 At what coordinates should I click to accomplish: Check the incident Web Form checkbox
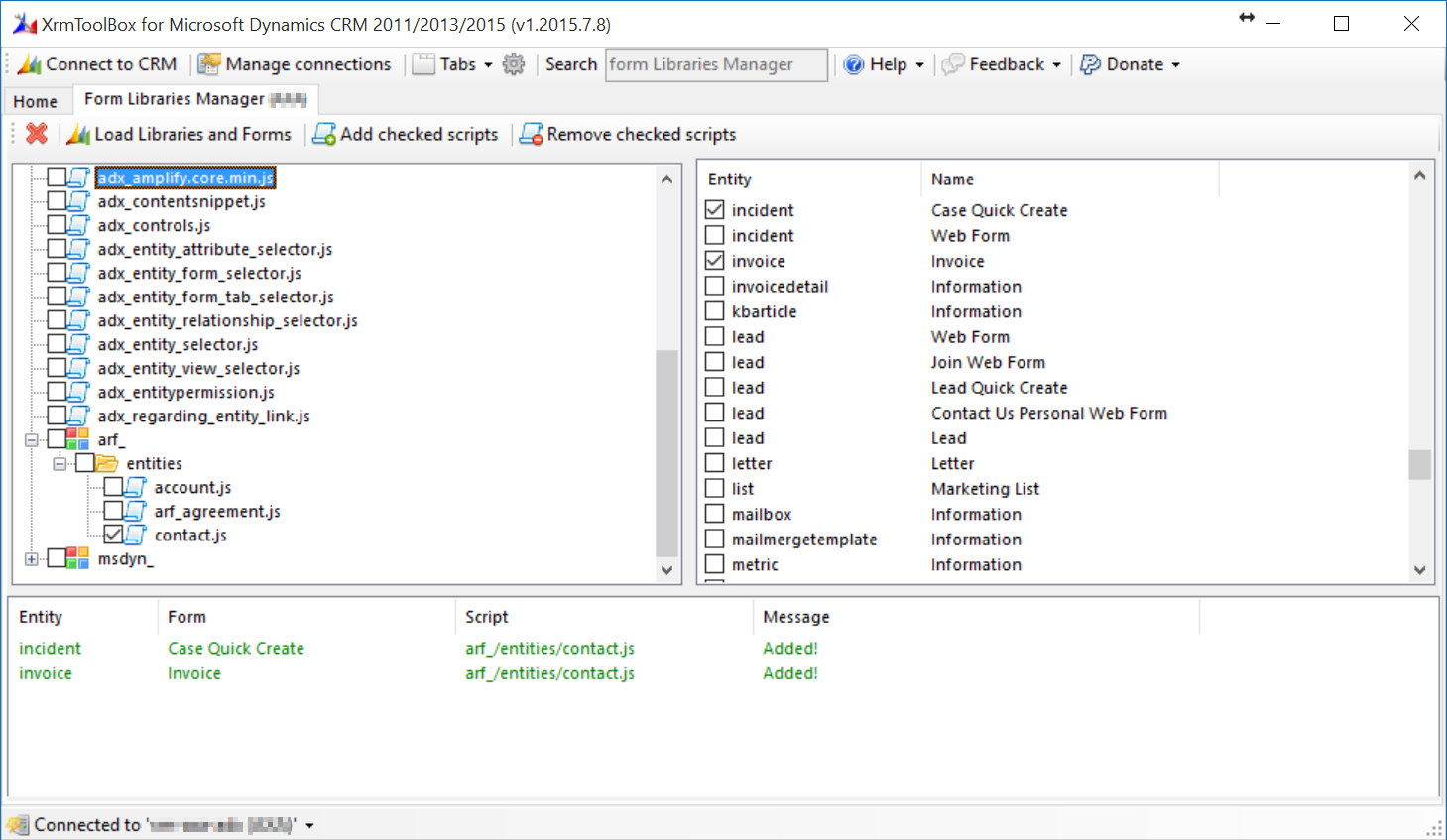pyautogui.click(x=714, y=235)
